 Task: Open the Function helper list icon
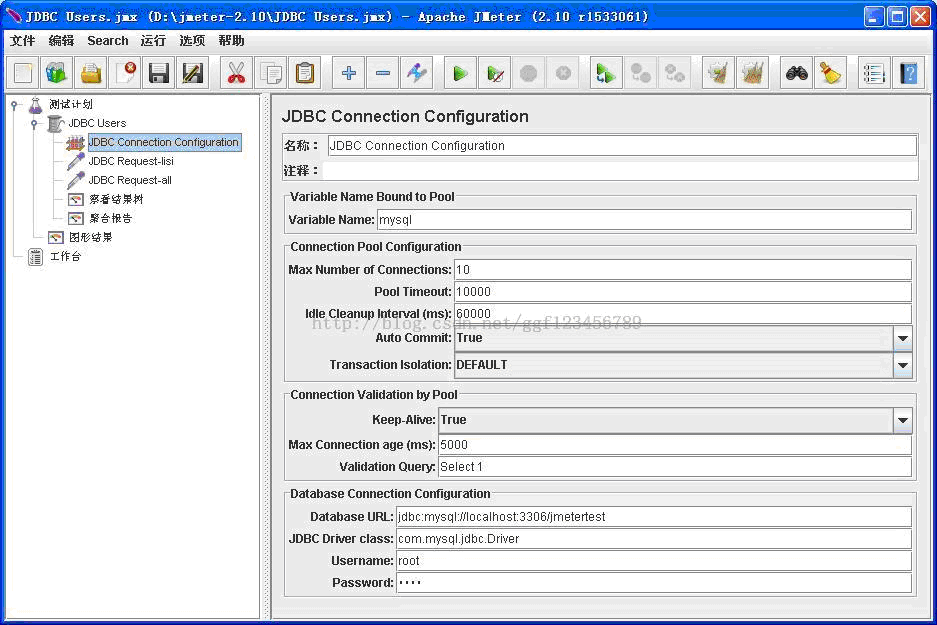point(874,73)
